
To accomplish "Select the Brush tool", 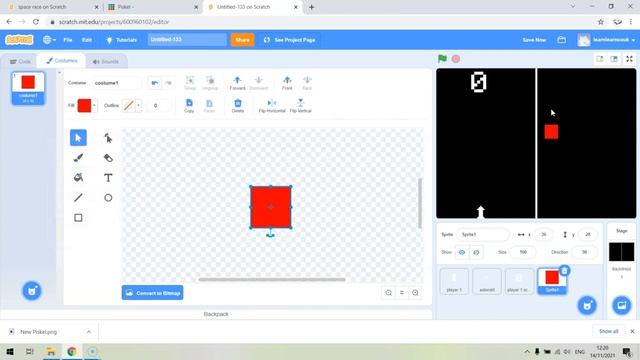I will point(78,158).
